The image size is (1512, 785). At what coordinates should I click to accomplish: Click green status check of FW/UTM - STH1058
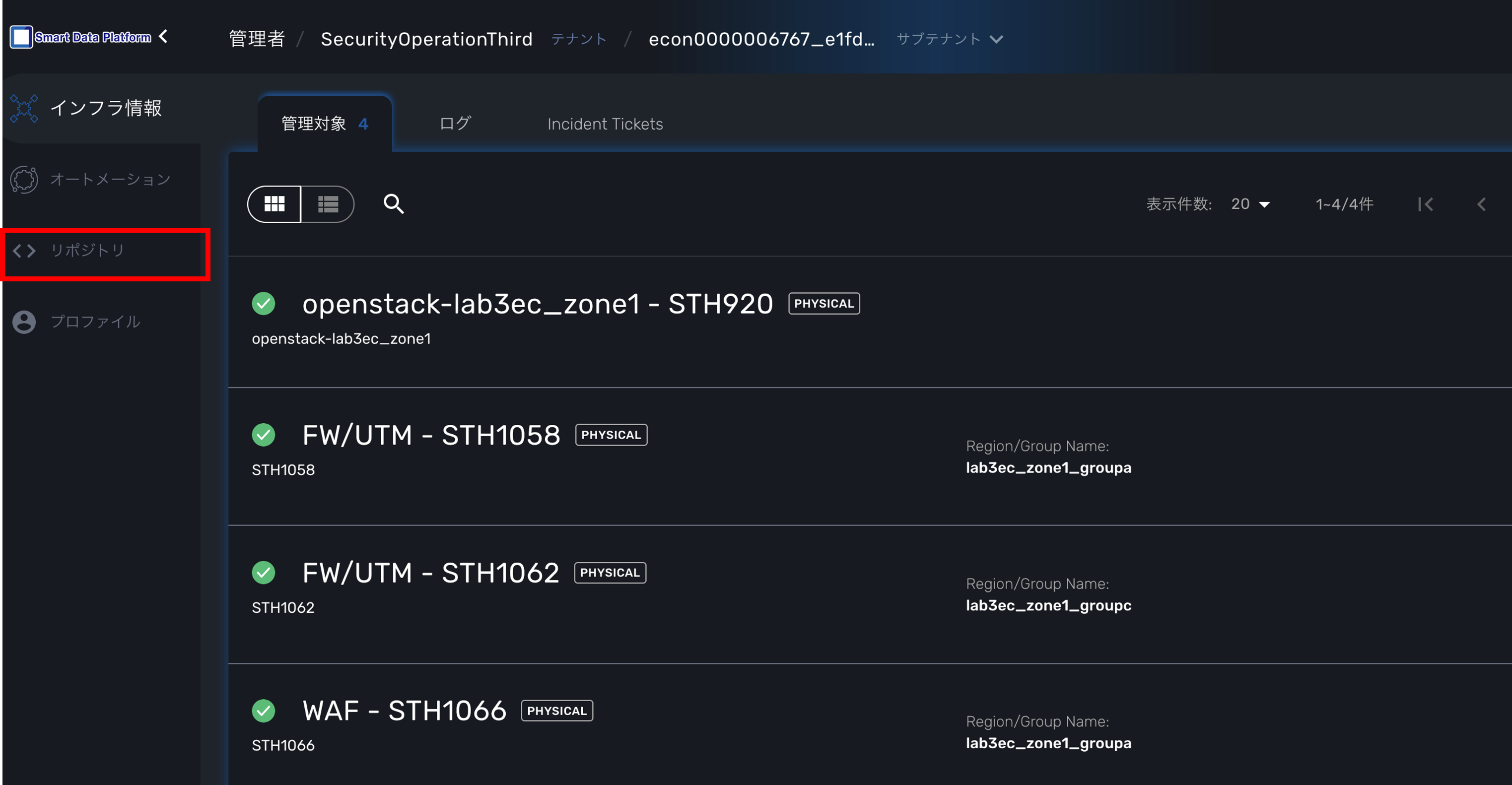pyautogui.click(x=264, y=435)
